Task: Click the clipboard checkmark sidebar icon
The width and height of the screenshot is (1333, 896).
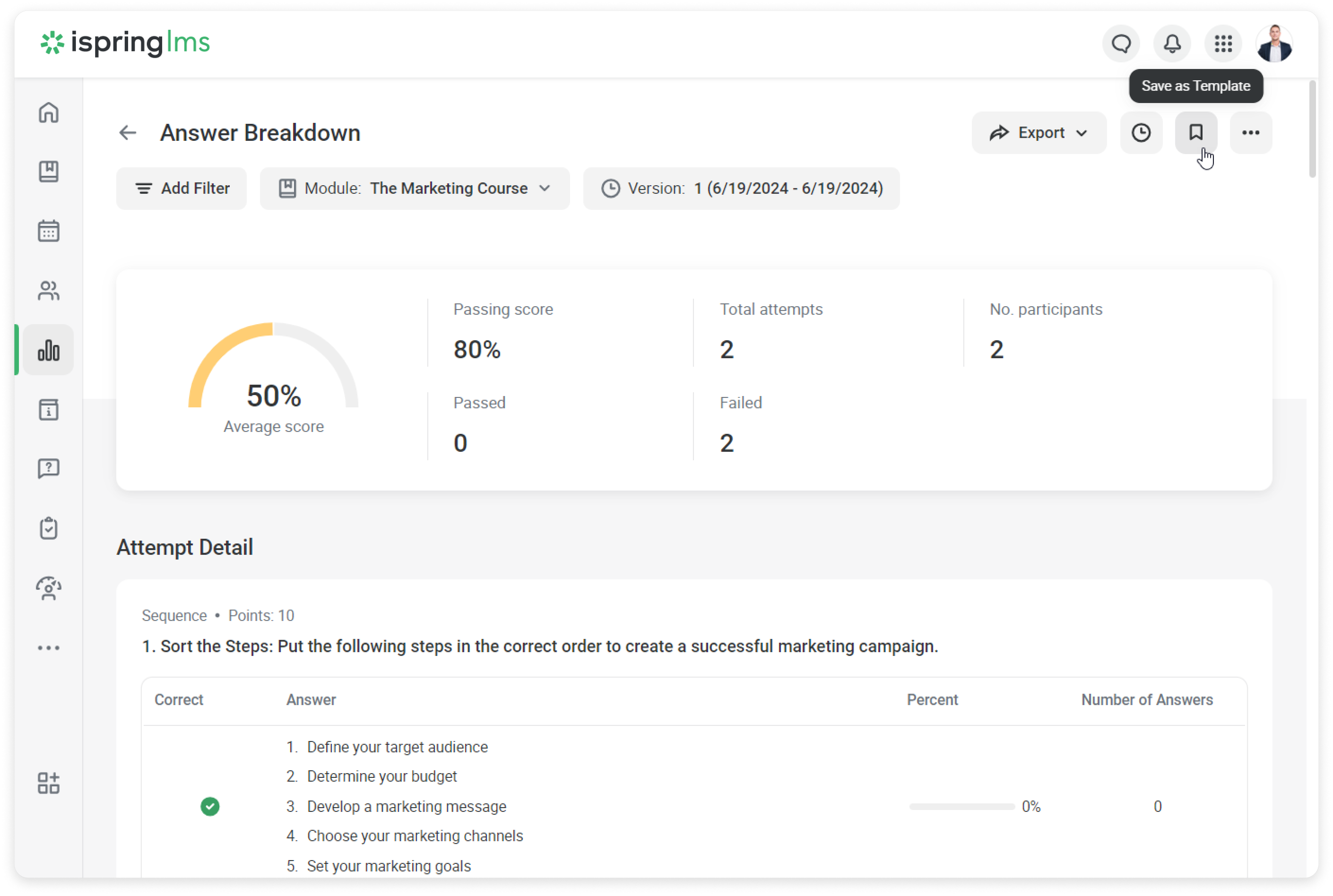Action: (x=49, y=528)
